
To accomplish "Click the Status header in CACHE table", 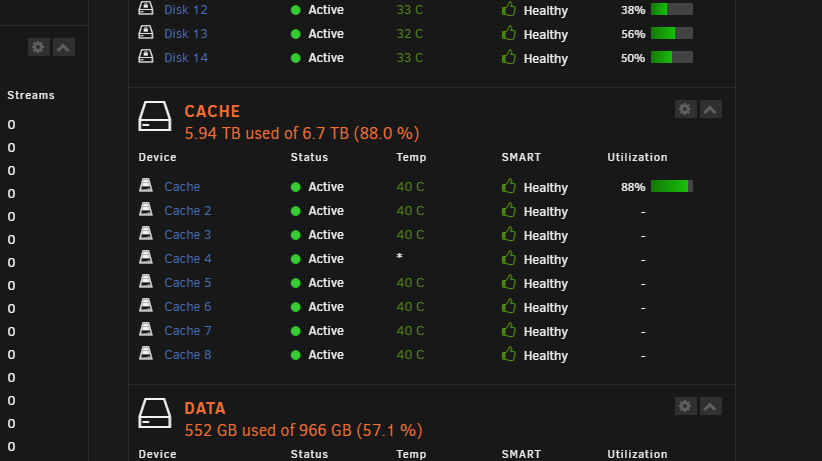I will (309, 157).
